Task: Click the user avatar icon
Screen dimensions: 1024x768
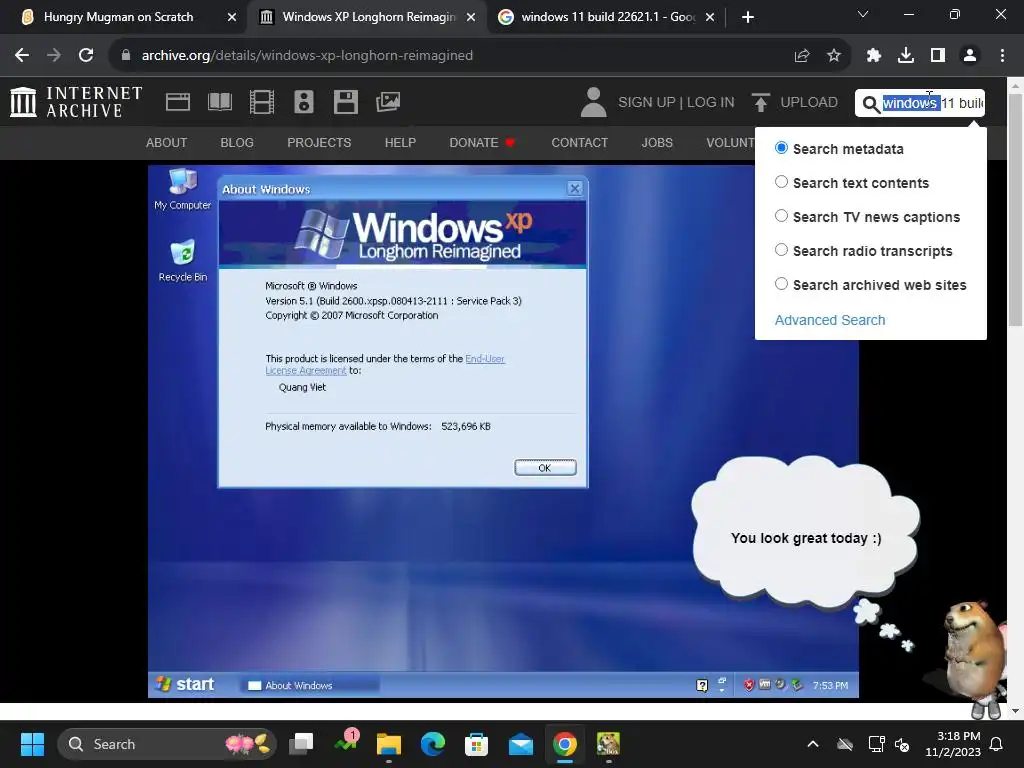Action: 593,102
